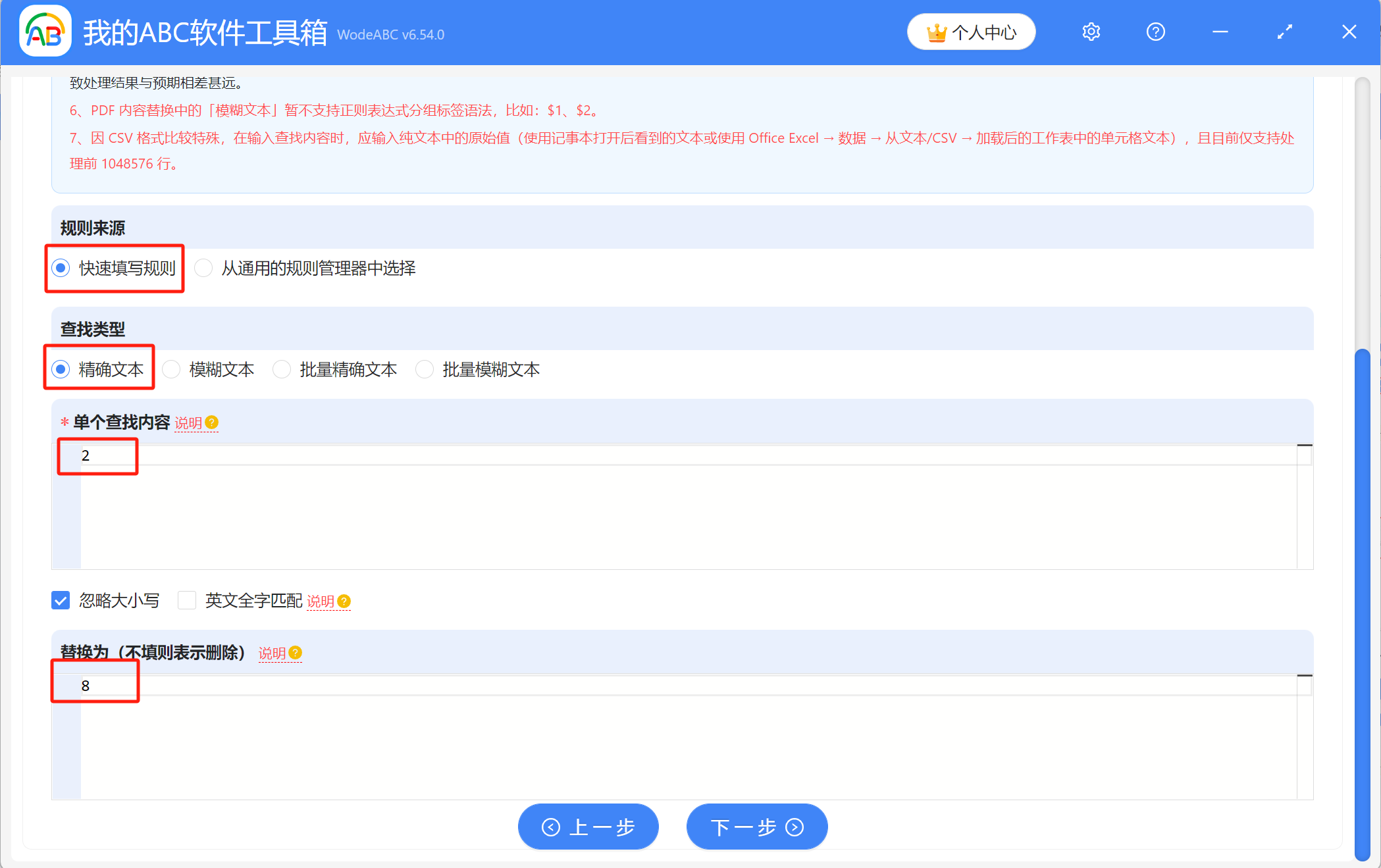Uncheck 忽略大小写 checkbox

tap(61, 600)
